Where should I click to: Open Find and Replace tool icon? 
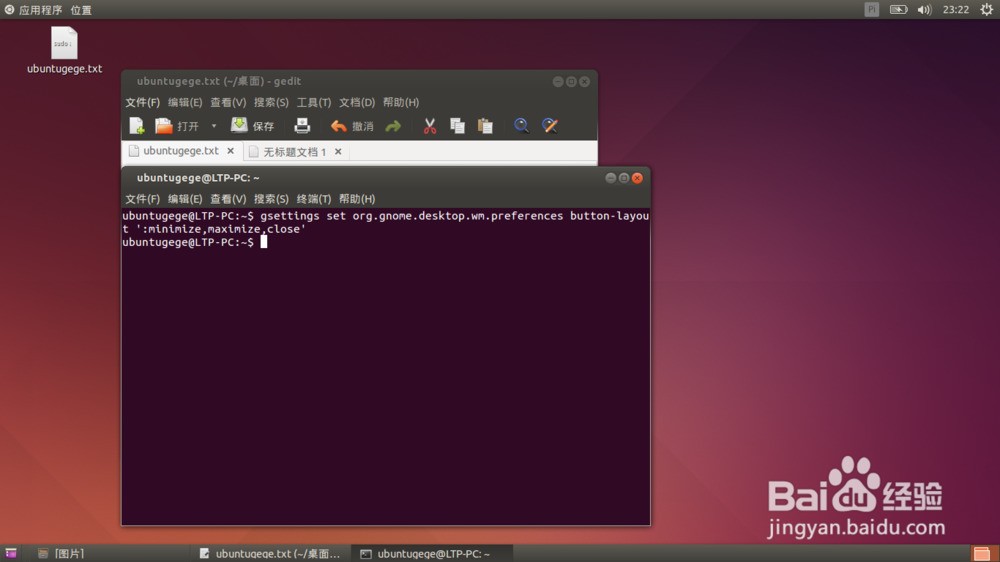(550, 126)
